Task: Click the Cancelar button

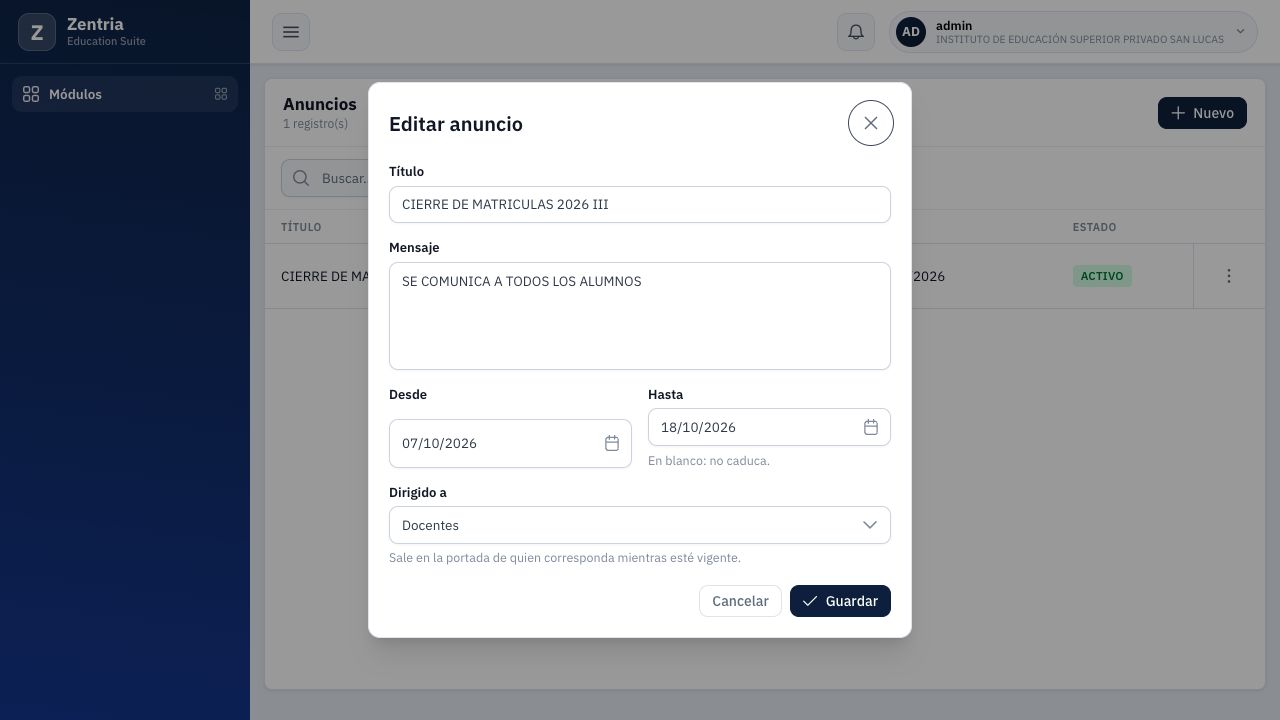Action: pyautogui.click(x=740, y=601)
